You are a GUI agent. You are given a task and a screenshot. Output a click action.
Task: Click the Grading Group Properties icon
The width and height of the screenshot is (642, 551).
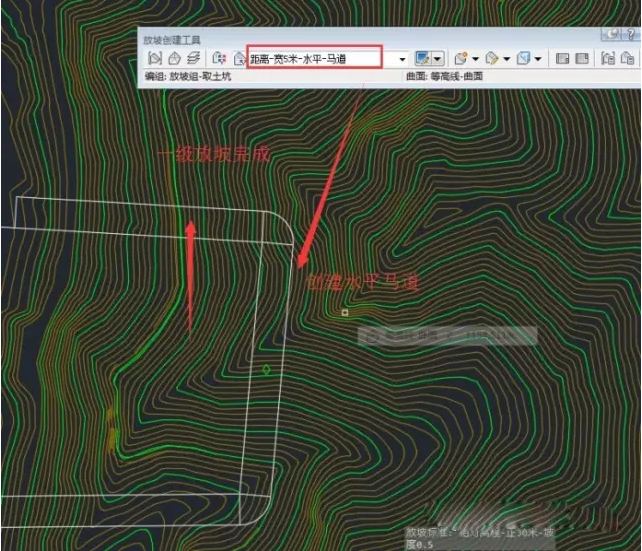pyautogui.click(x=608, y=58)
